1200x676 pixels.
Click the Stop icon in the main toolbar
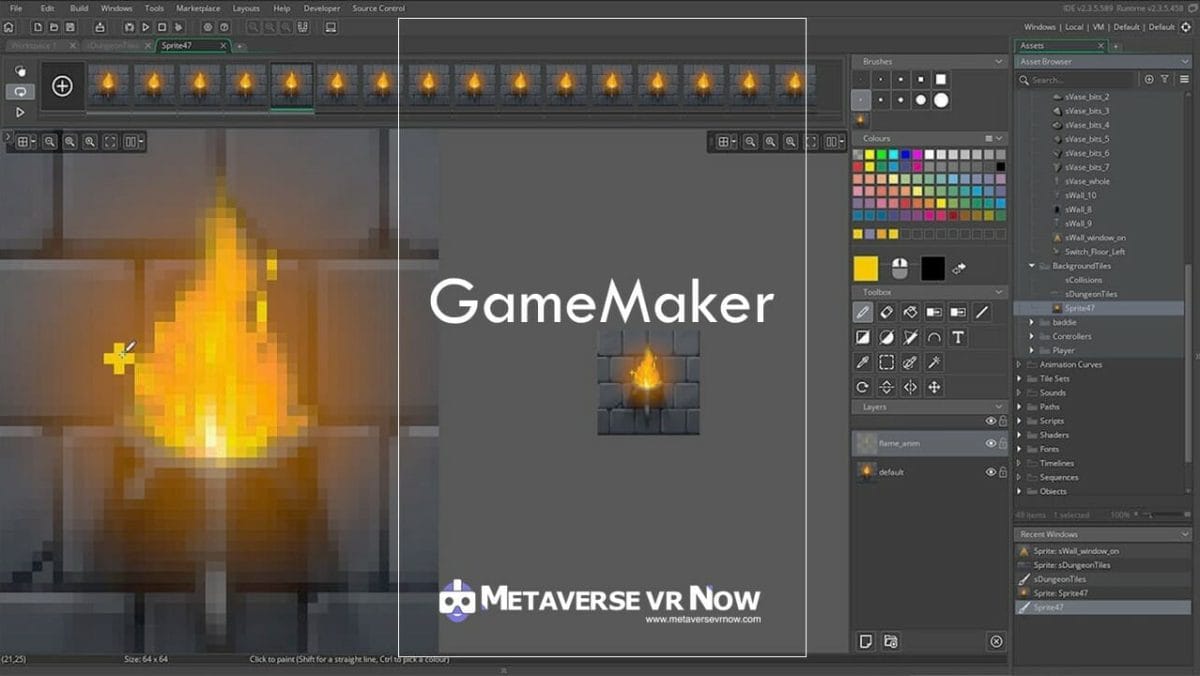tap(162, 27)
